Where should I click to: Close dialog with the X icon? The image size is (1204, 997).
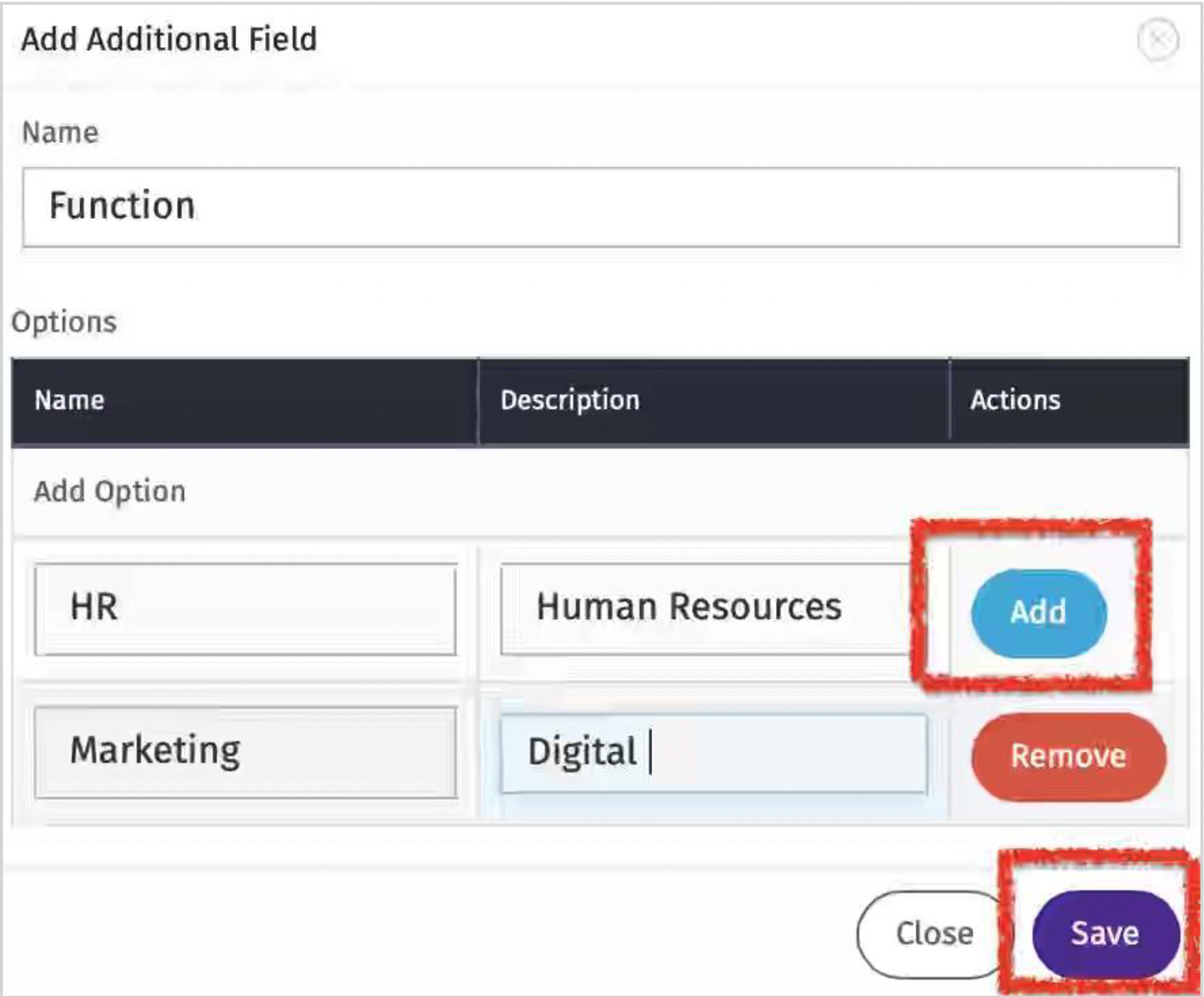(1157, 39)
